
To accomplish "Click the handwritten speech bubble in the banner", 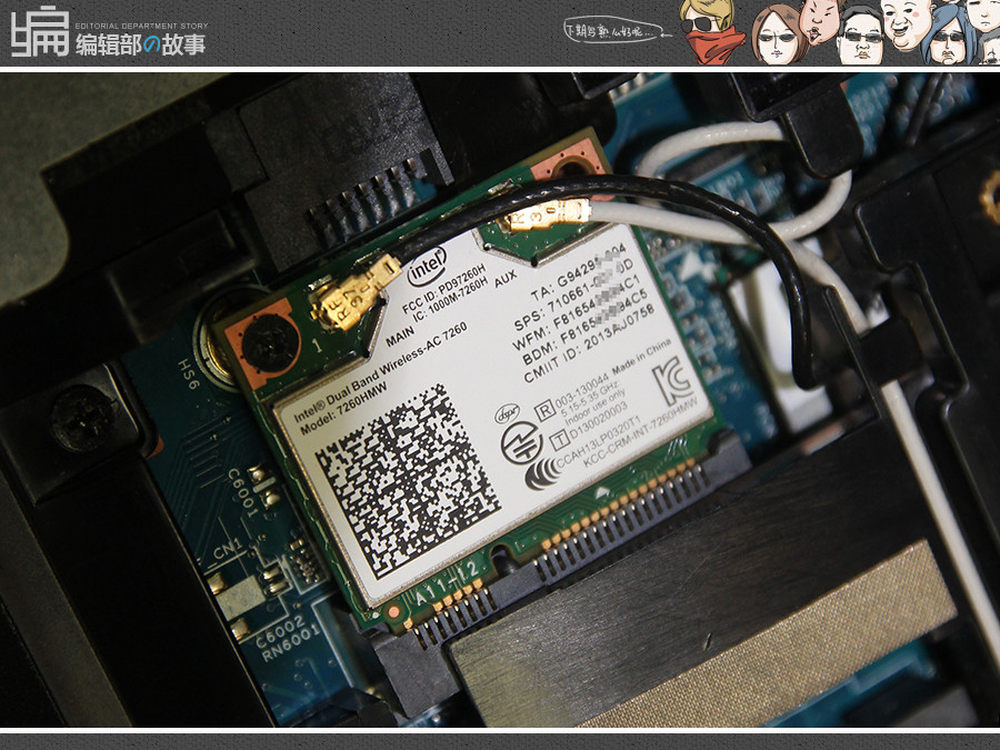I will coord(612,29).
